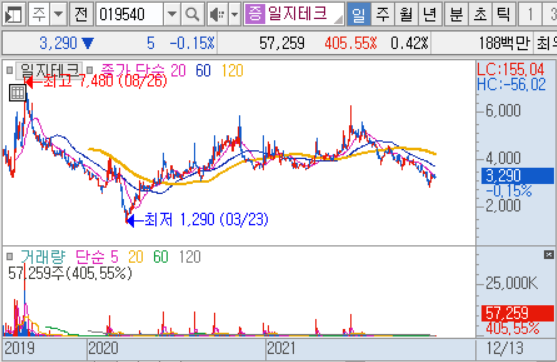Switch to 주 weekly chart tab
Image resolution: width=557 pixels, height=362 pixels.
pyautogui.click(x=382, y=15)
